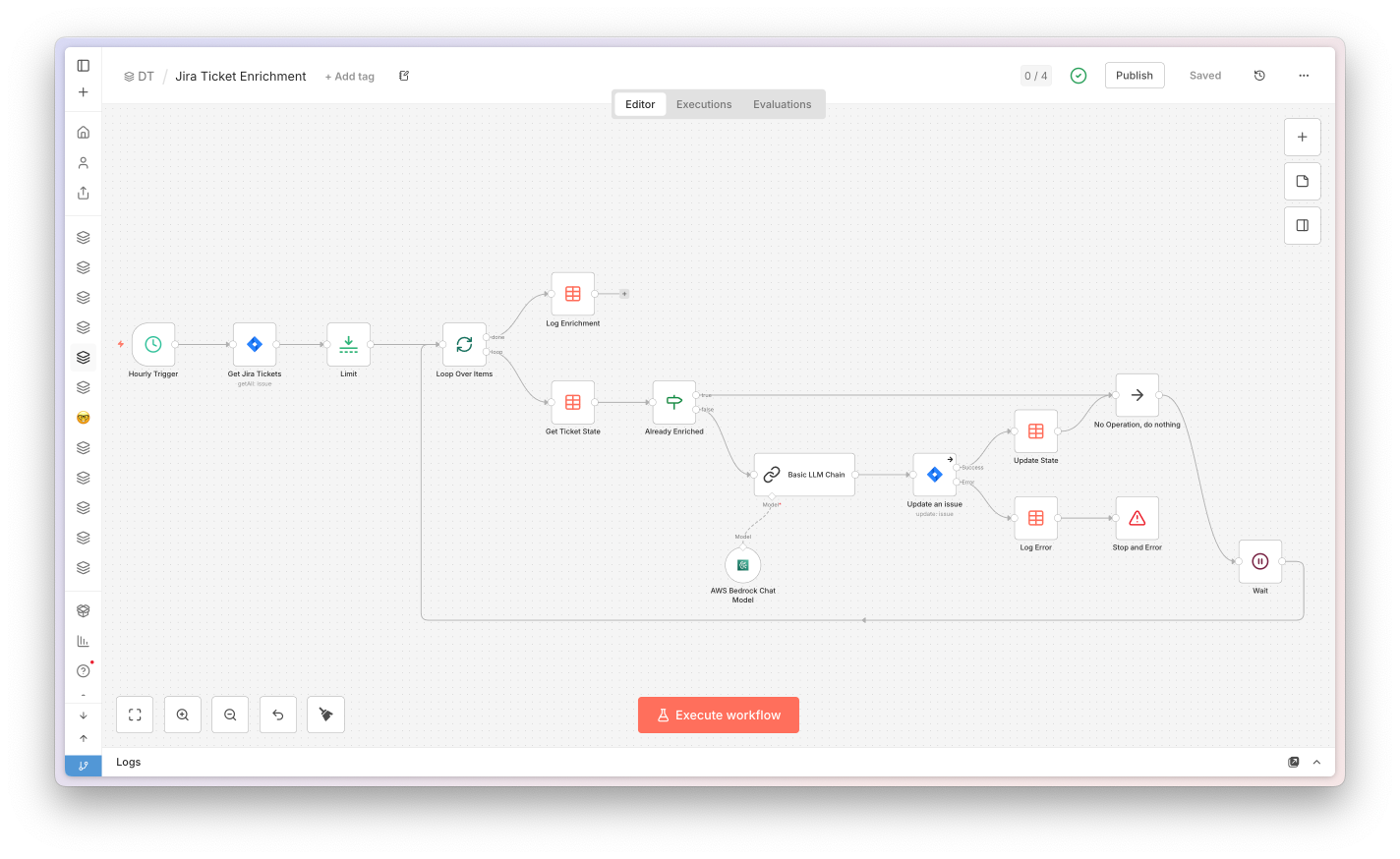Select the Loop Over Items node
This screenshot has width=1400, height=859.
[x=464, y=345]
